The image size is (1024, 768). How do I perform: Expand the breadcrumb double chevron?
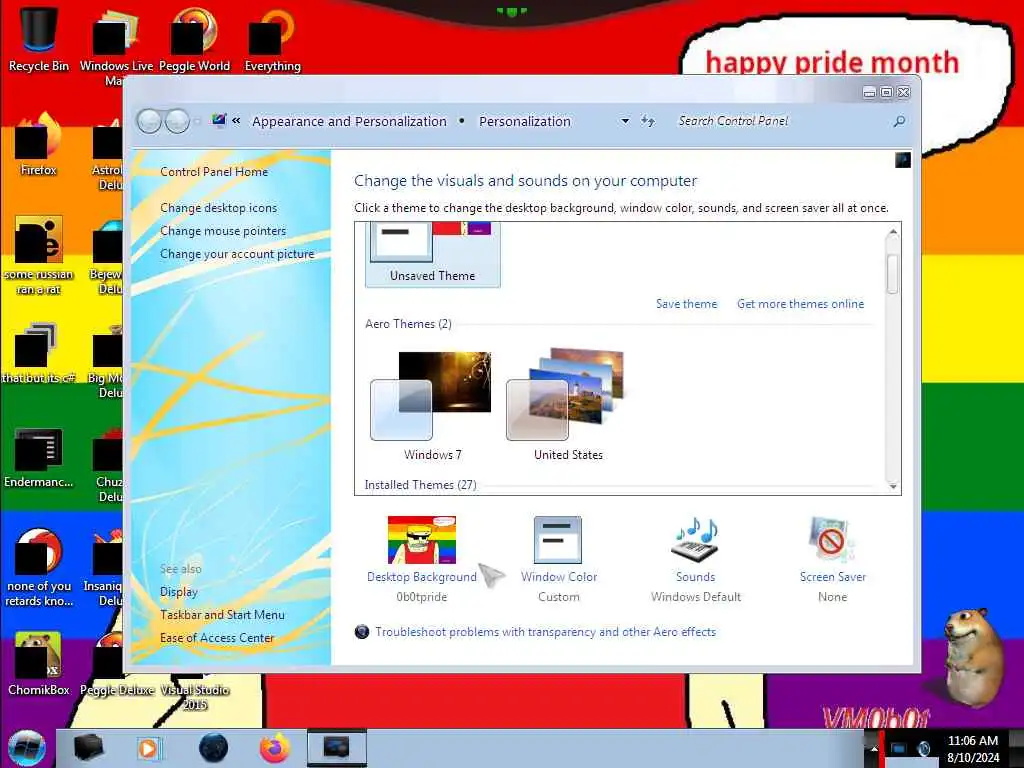point(236,121)
